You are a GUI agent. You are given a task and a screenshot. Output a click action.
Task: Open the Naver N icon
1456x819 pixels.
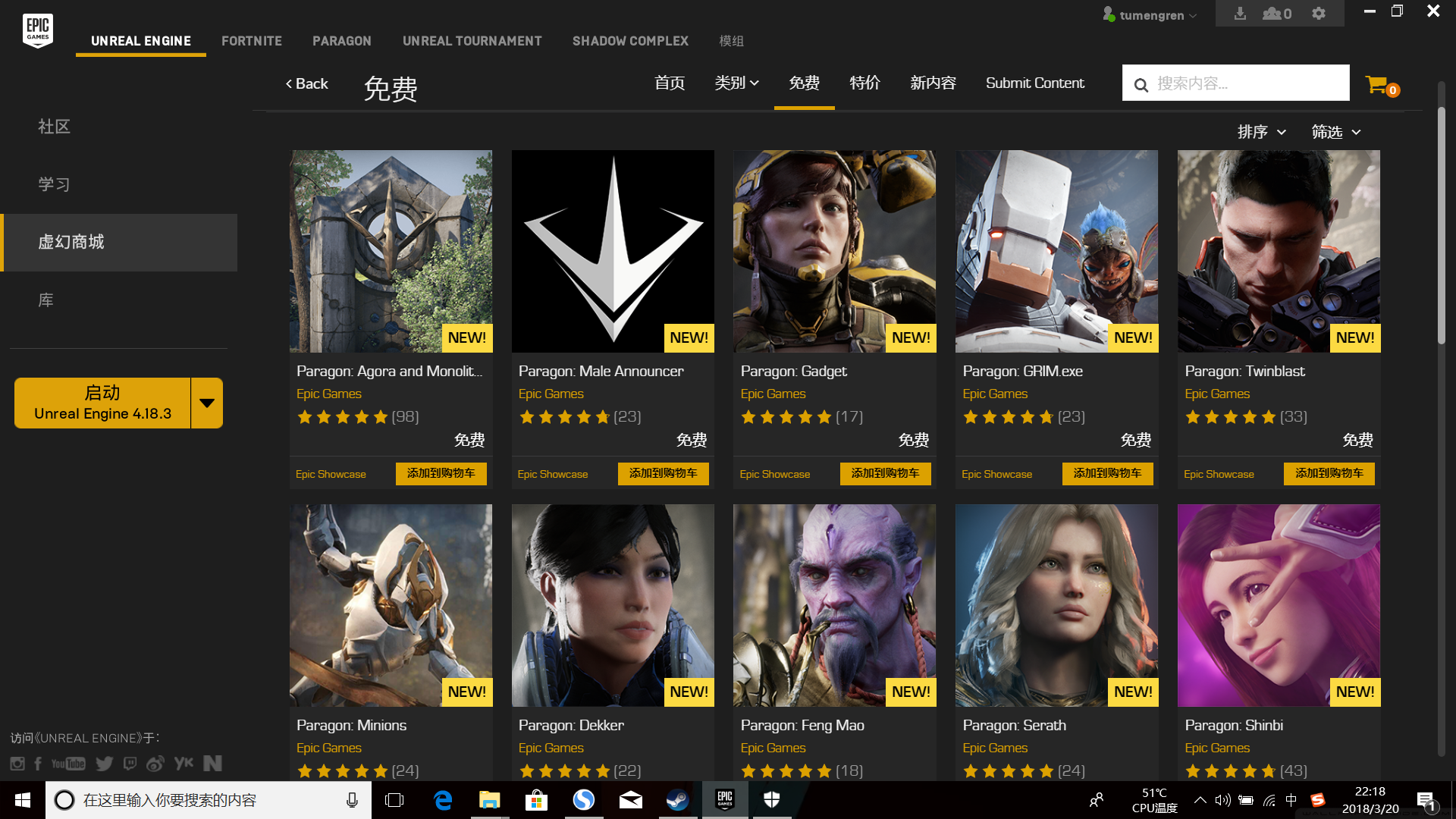click(212, 764)
